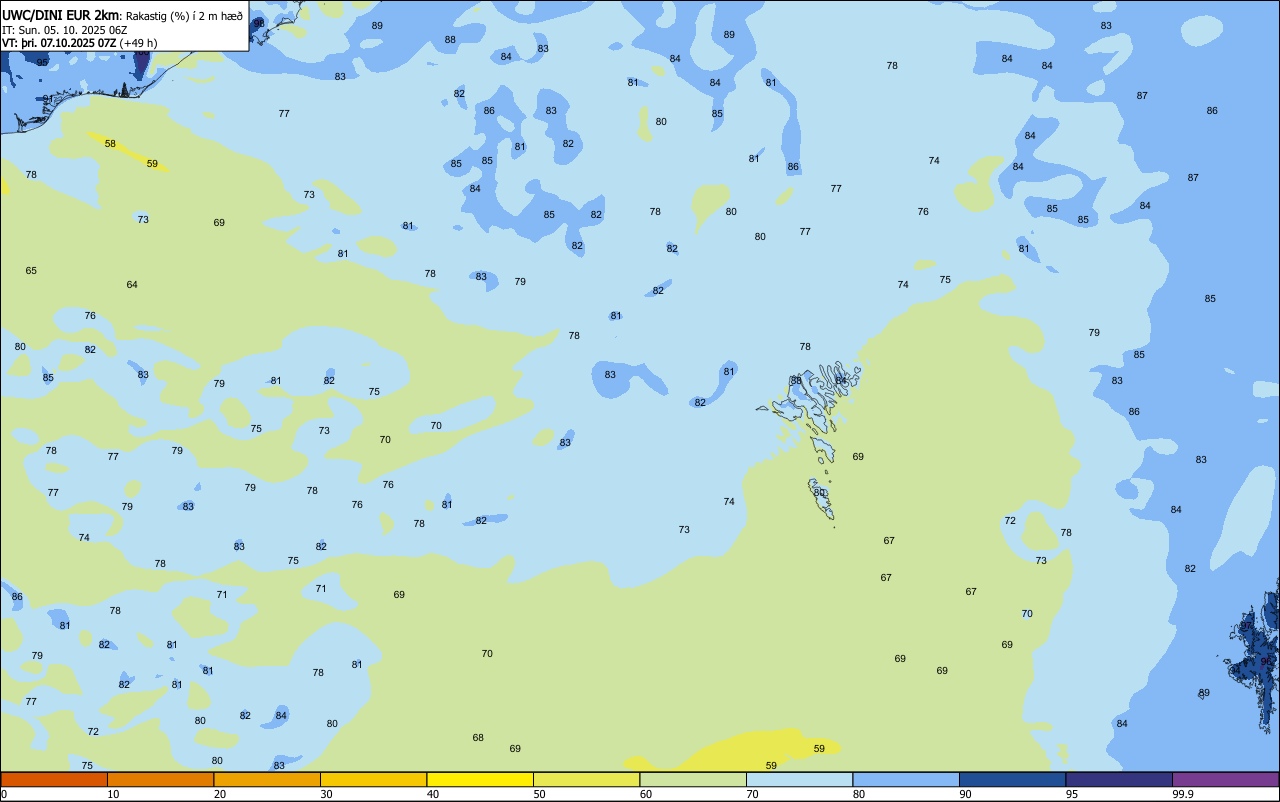The width and height of the screenshot is (1280, 802).
Task: Click the legend tick label "10"
Action: click(113, 794)
